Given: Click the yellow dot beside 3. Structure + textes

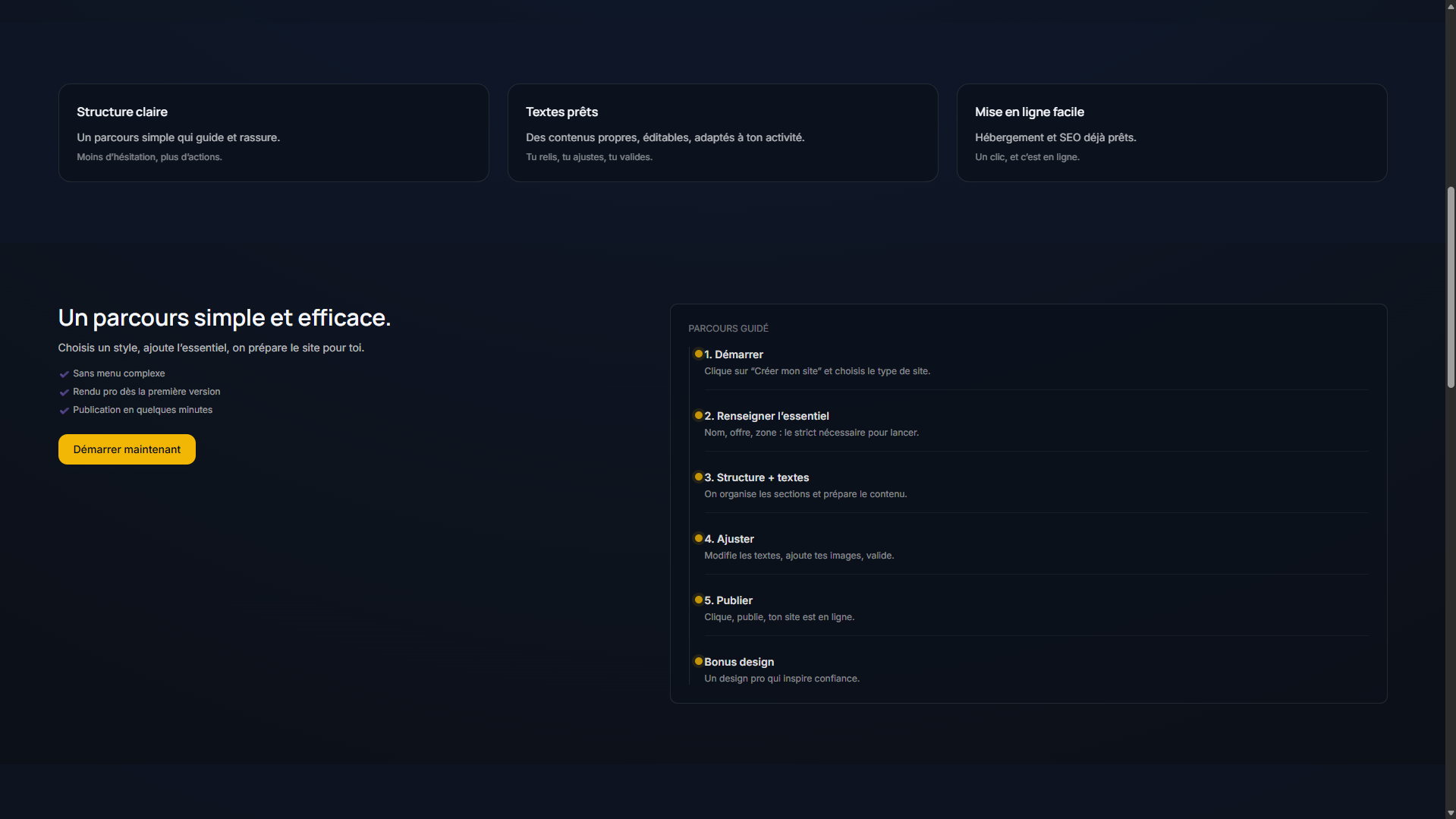Looking at the screenshot, I should coord(698,477).
